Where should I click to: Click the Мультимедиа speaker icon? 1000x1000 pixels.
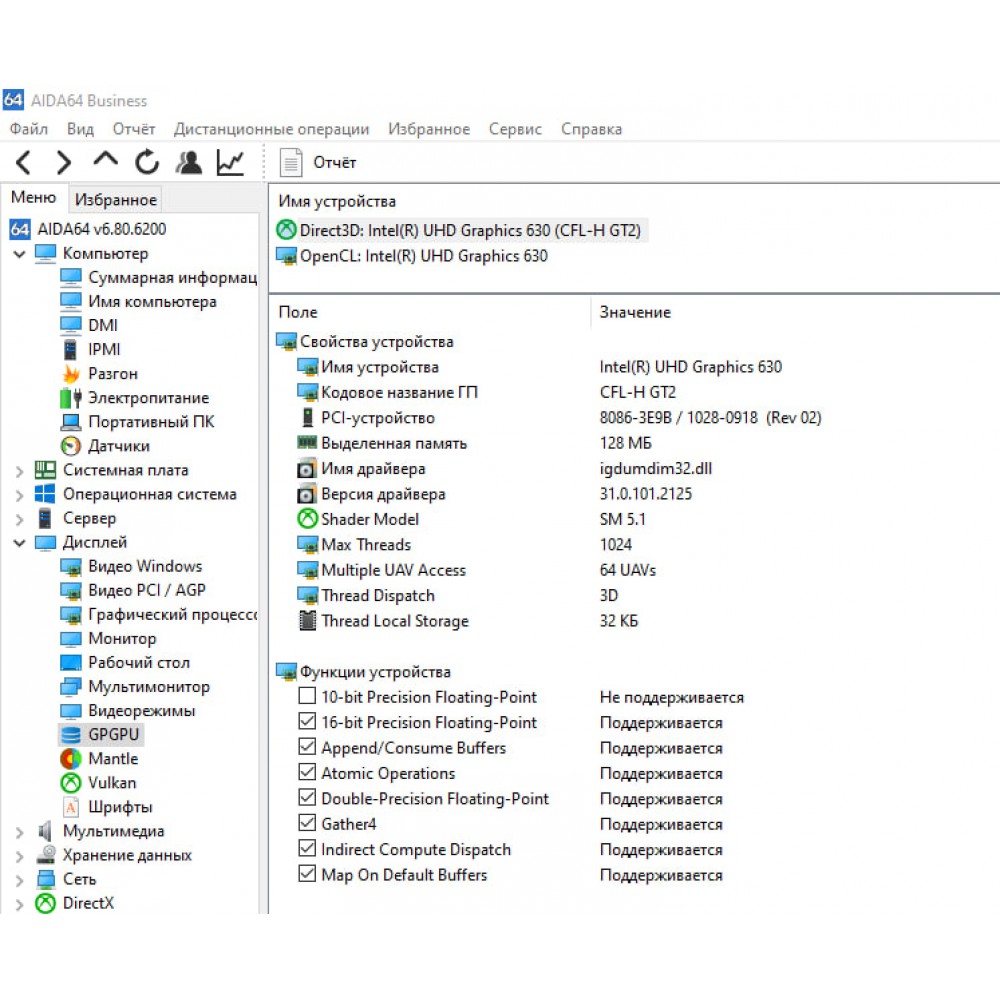tap(45, 831)
